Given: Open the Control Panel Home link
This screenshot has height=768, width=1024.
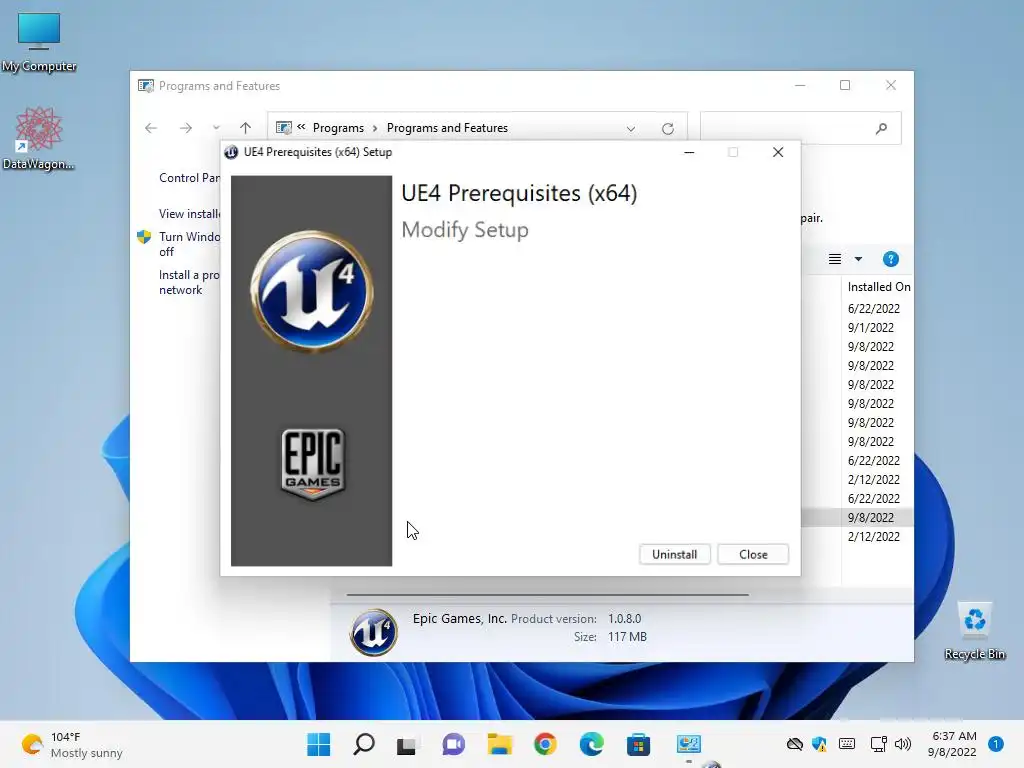Looking at the screenshot, I should coord(189,178).
